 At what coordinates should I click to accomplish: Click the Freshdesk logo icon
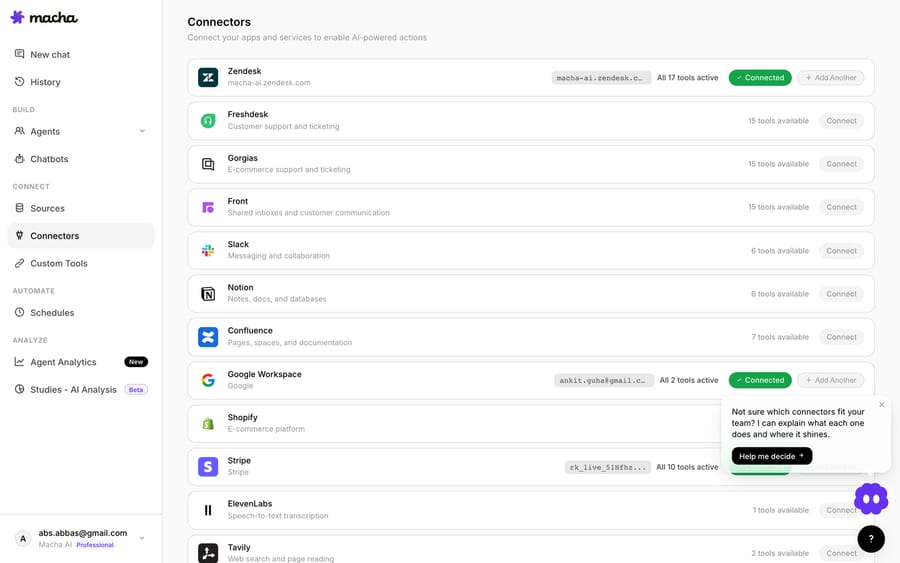coord(208,121)
